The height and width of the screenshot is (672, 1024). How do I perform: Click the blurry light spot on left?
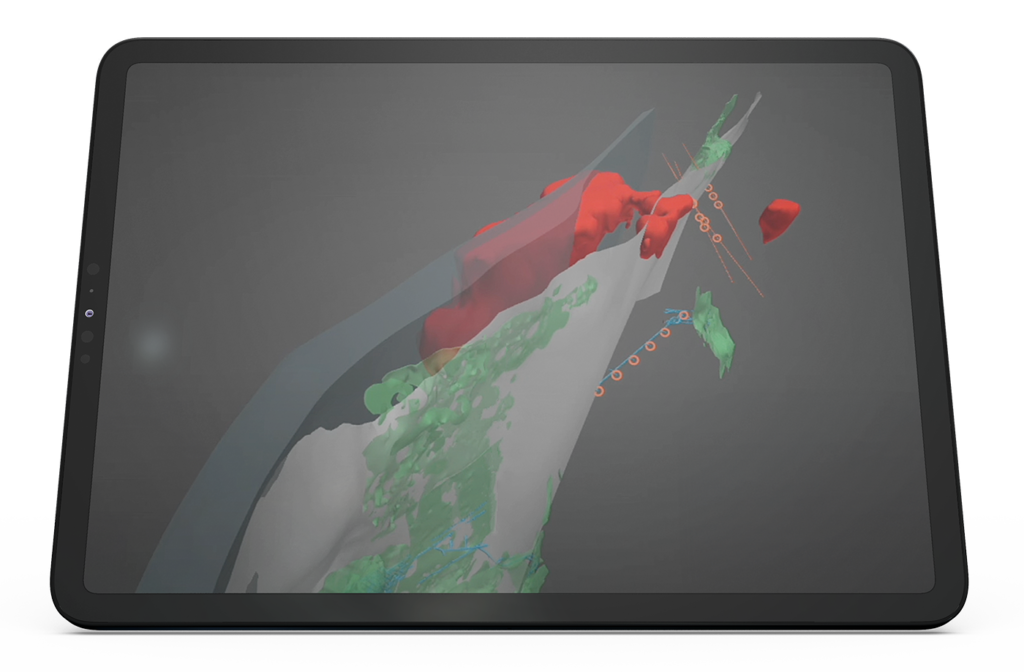coord(152,345)
